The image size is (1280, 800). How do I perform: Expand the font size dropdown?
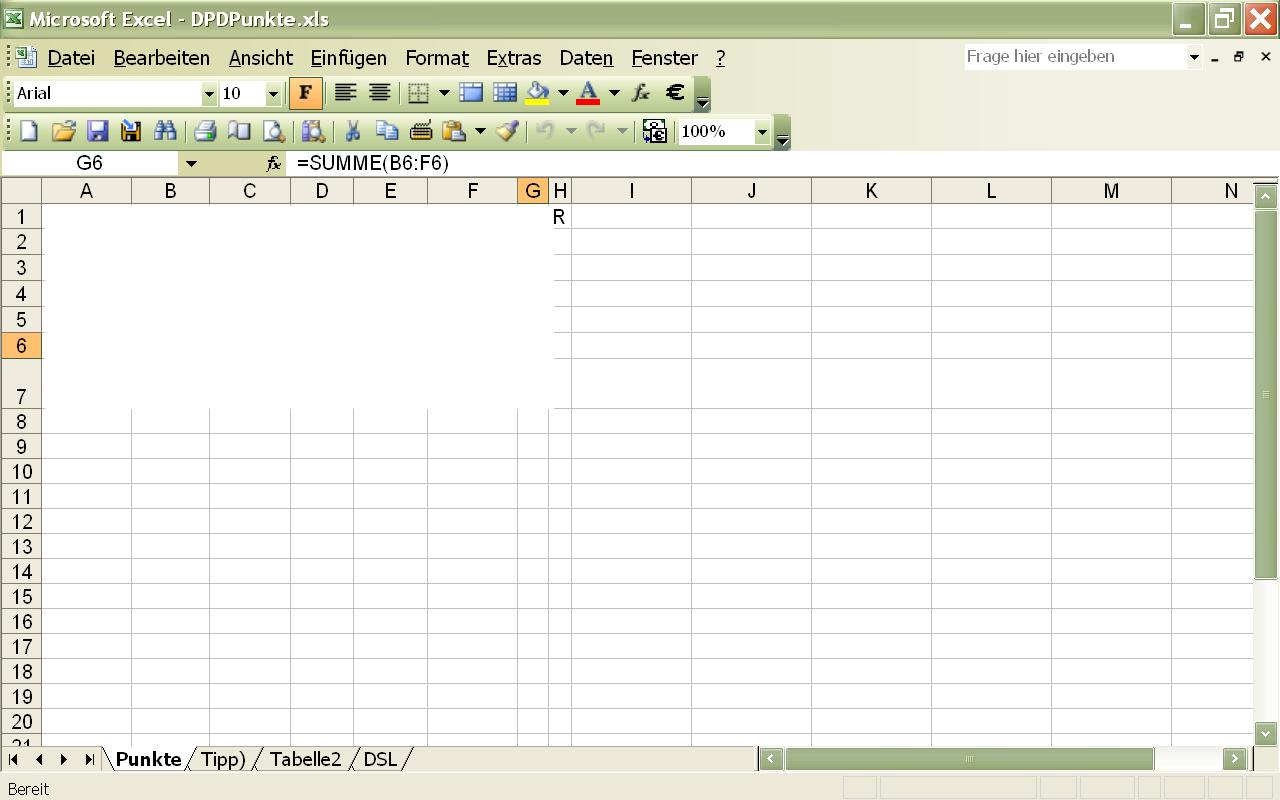[273, 94]
